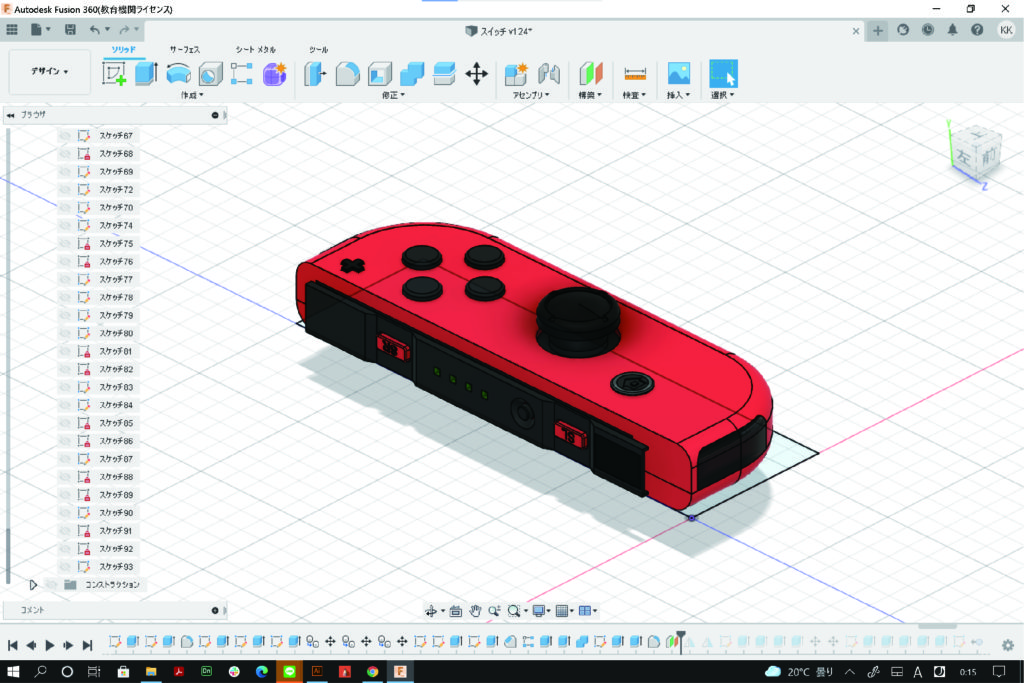The width and height of the screenshot is (1024, 683).
Task: Select スケッチ84 in the browser
Action: [116, 405]
